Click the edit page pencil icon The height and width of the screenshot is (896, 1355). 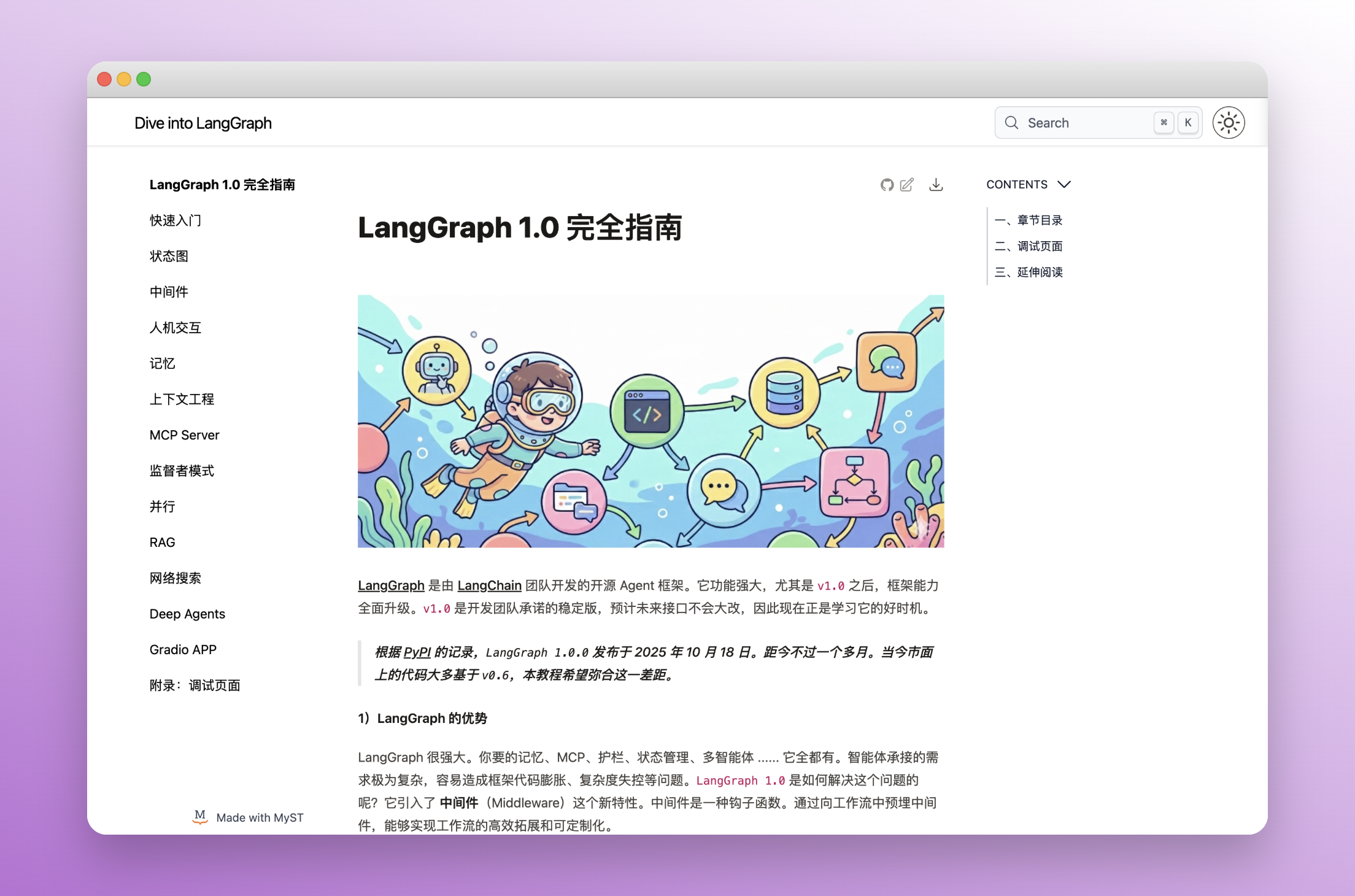point(907,185)
